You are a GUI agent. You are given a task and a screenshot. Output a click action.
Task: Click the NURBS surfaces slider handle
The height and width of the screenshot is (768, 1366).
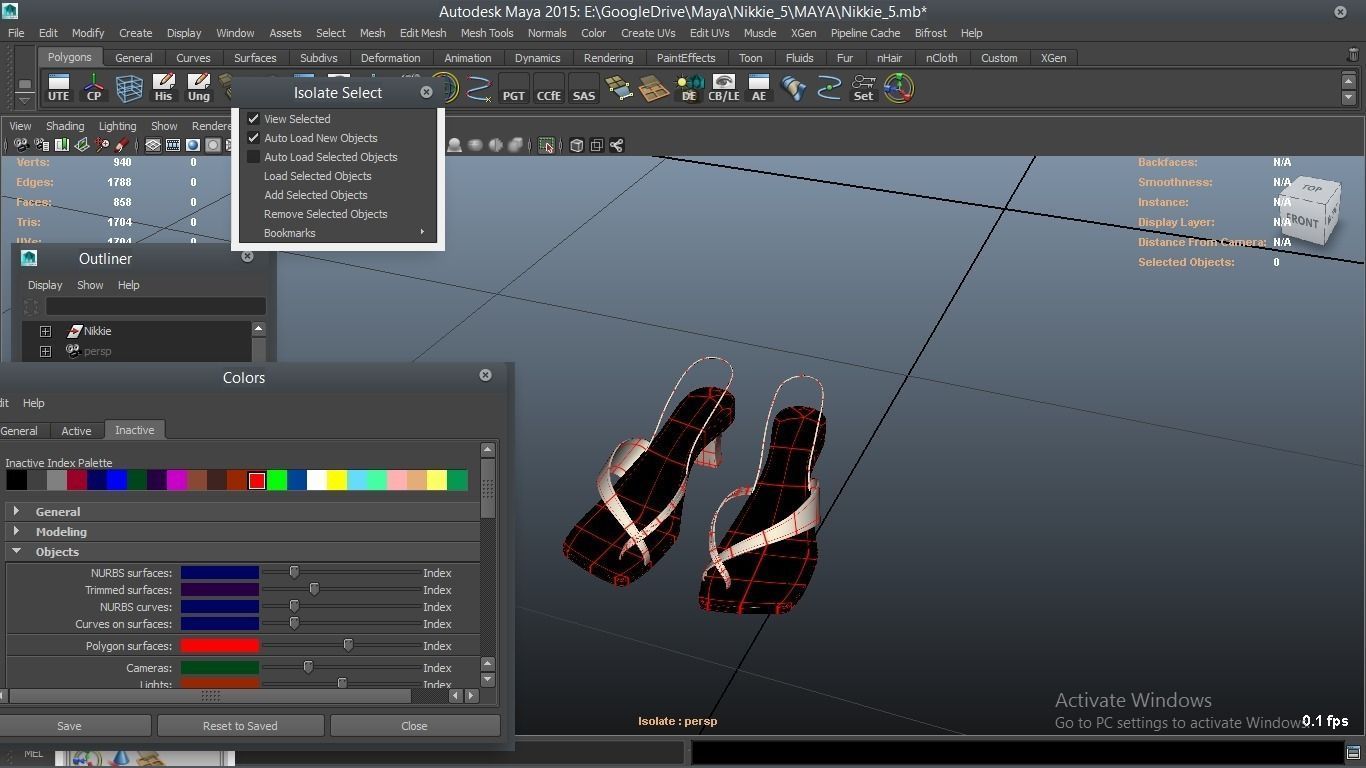(294, 573)
